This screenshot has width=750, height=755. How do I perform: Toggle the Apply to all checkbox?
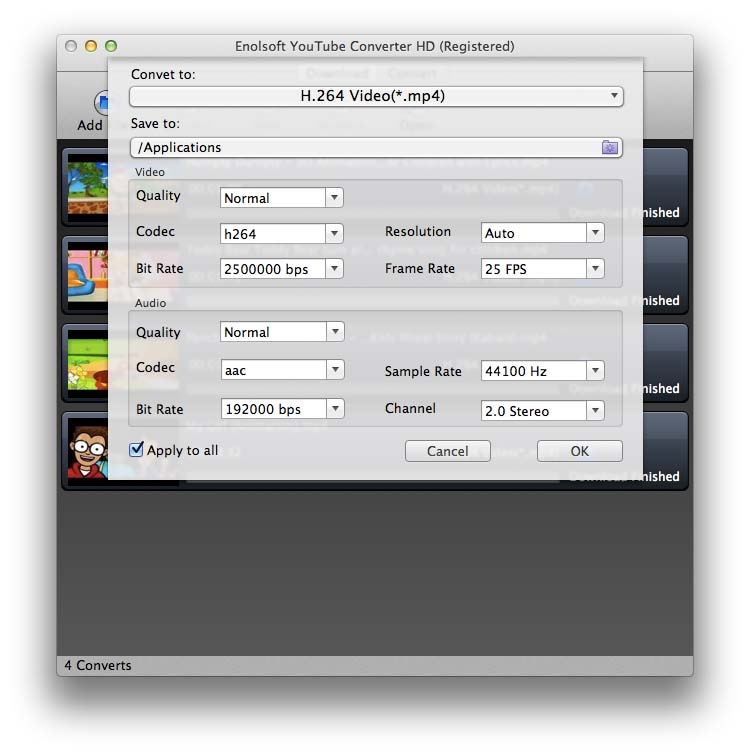tap(136, 450)
